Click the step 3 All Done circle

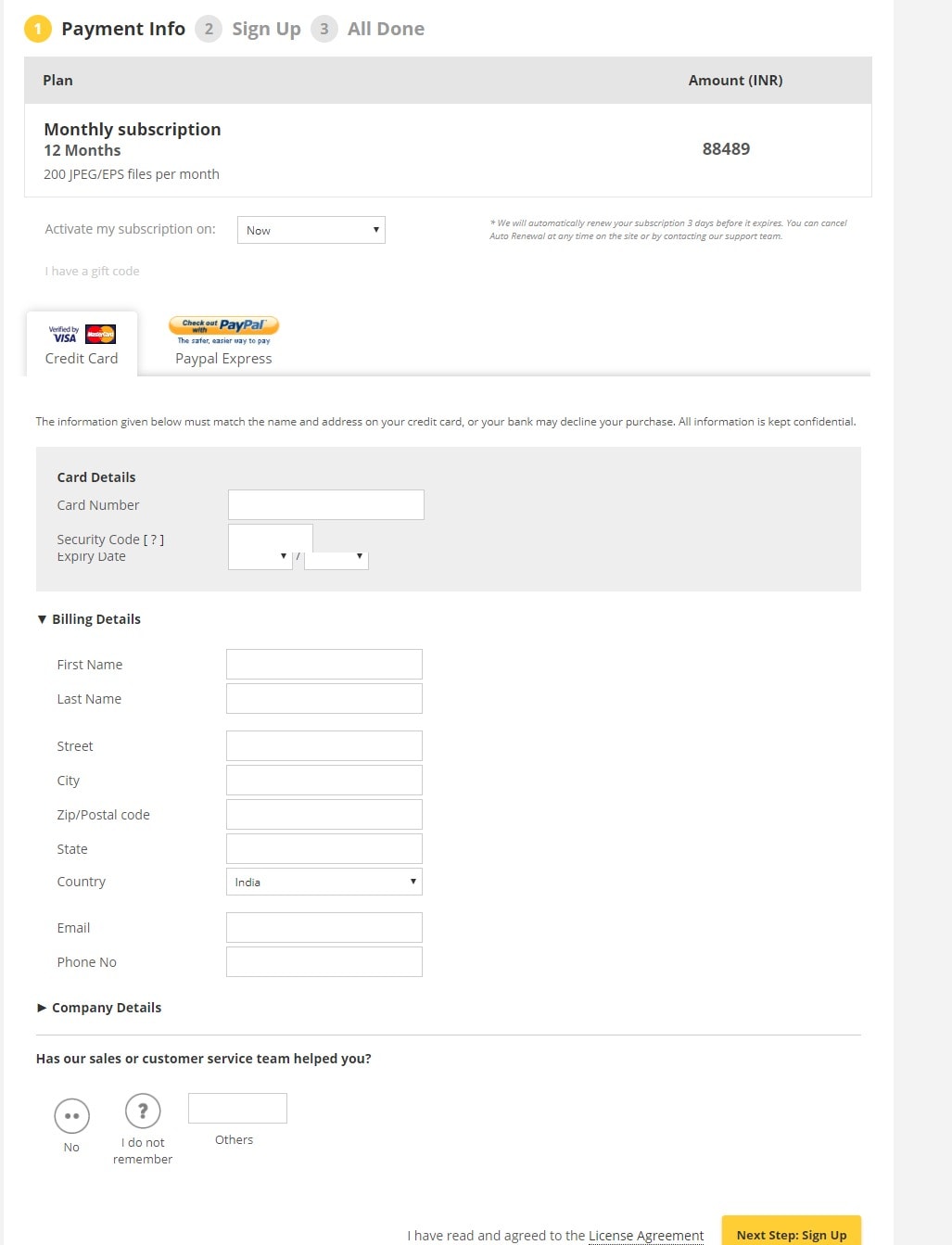tap(324, 29)
